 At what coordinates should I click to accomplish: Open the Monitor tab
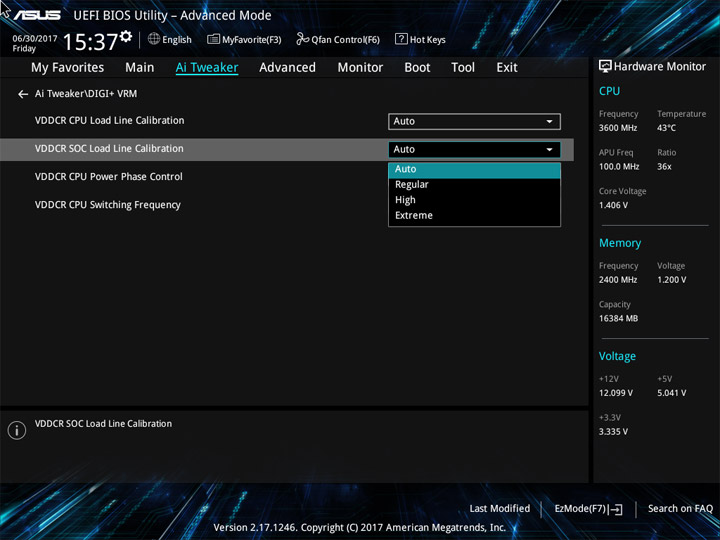point(360,68)
